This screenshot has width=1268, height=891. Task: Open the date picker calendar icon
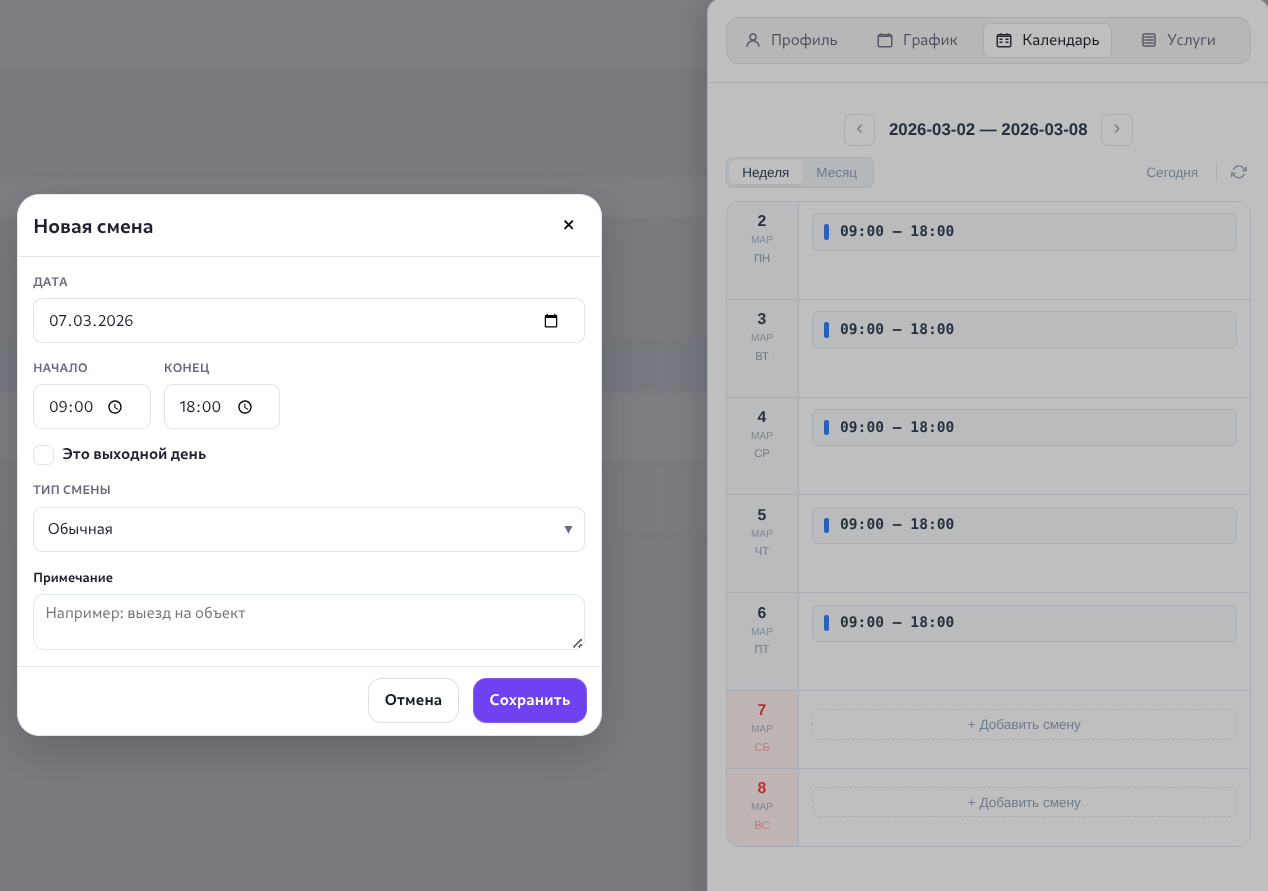[x=551, y=321]
